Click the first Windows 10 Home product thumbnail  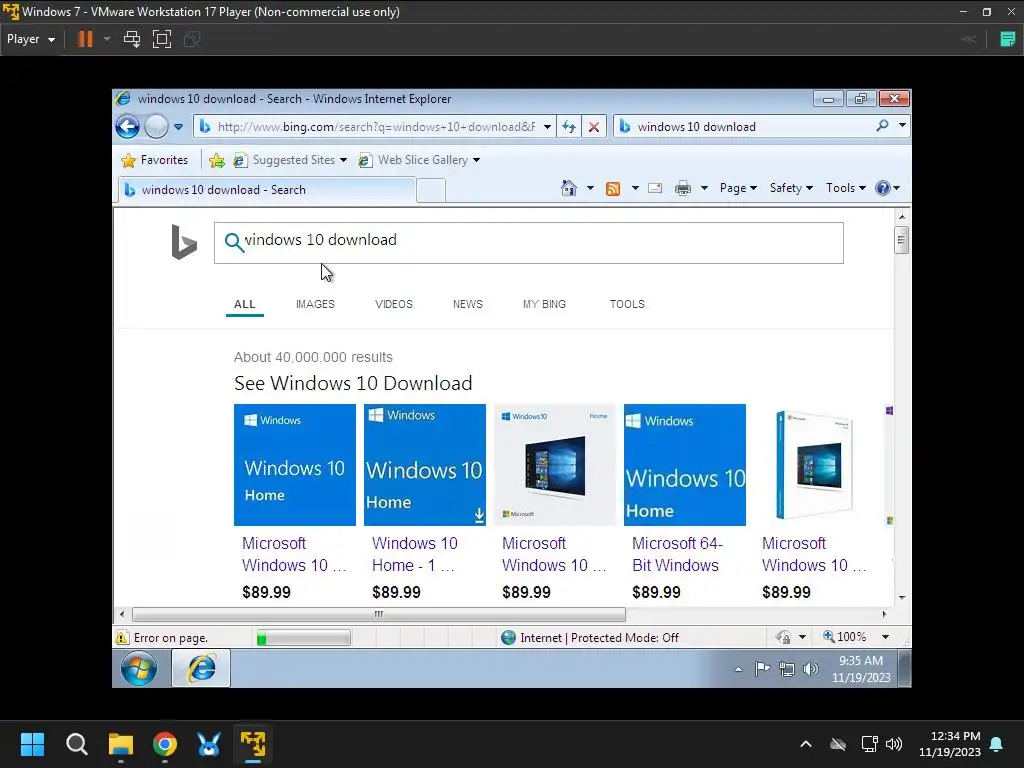pyautogui.click(x=295, y=464)
